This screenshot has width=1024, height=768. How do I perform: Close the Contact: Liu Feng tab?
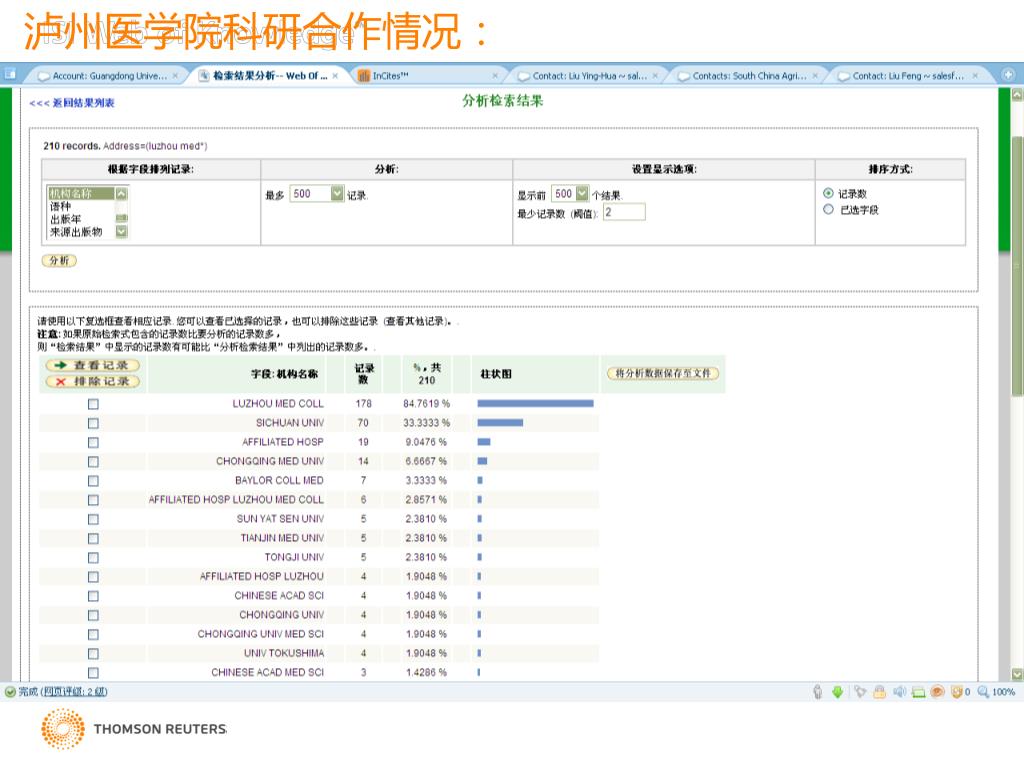(x=975, y=76)
